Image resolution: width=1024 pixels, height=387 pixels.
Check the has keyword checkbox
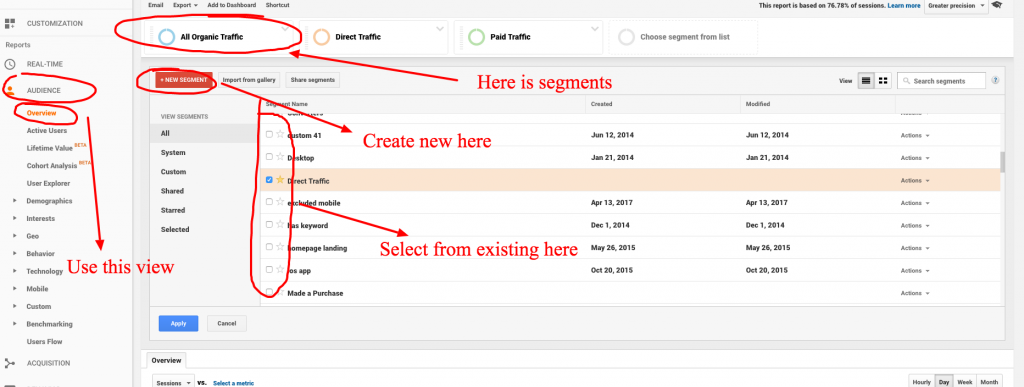point(269,224)
